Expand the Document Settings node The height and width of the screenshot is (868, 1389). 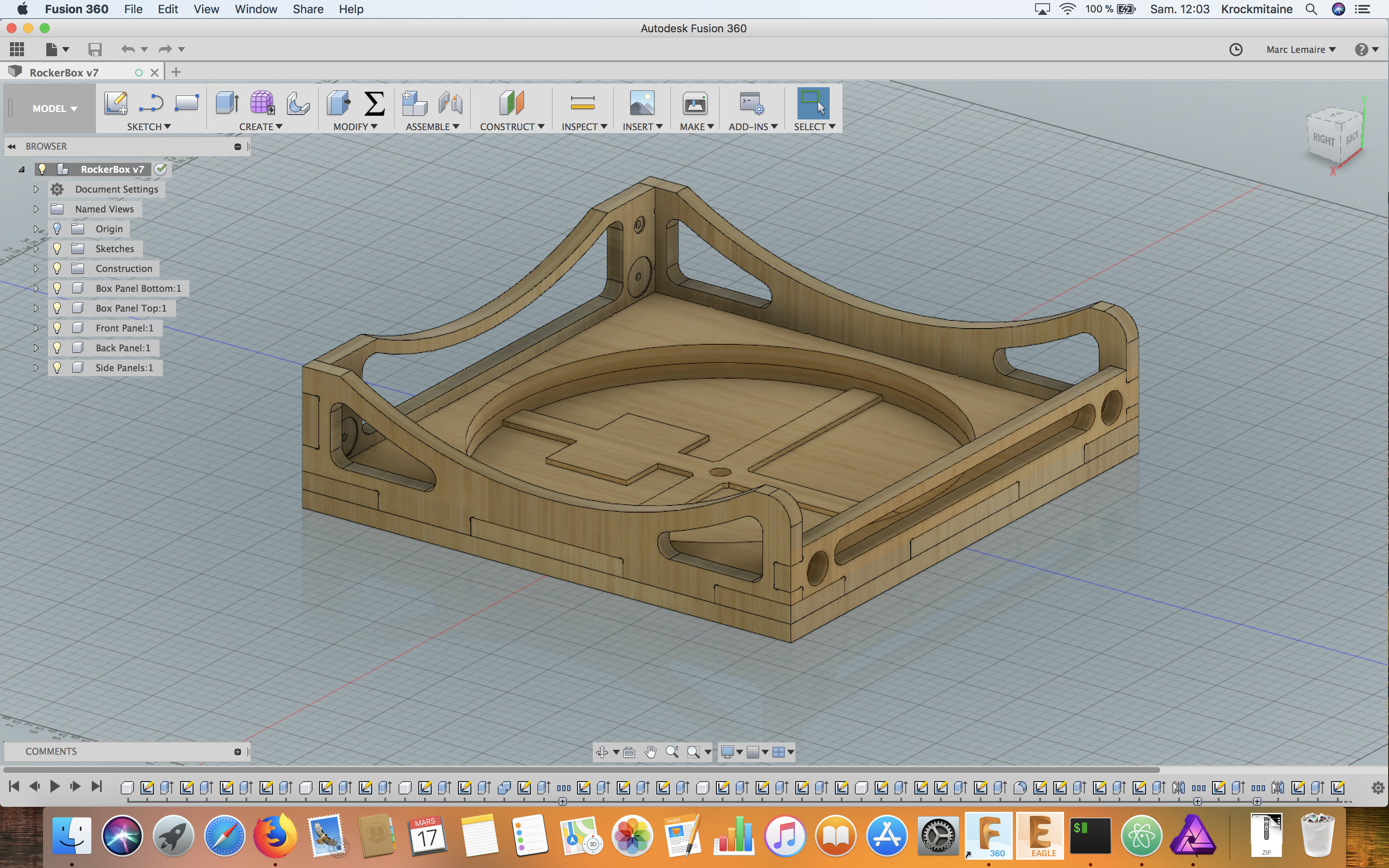point(36,189)
